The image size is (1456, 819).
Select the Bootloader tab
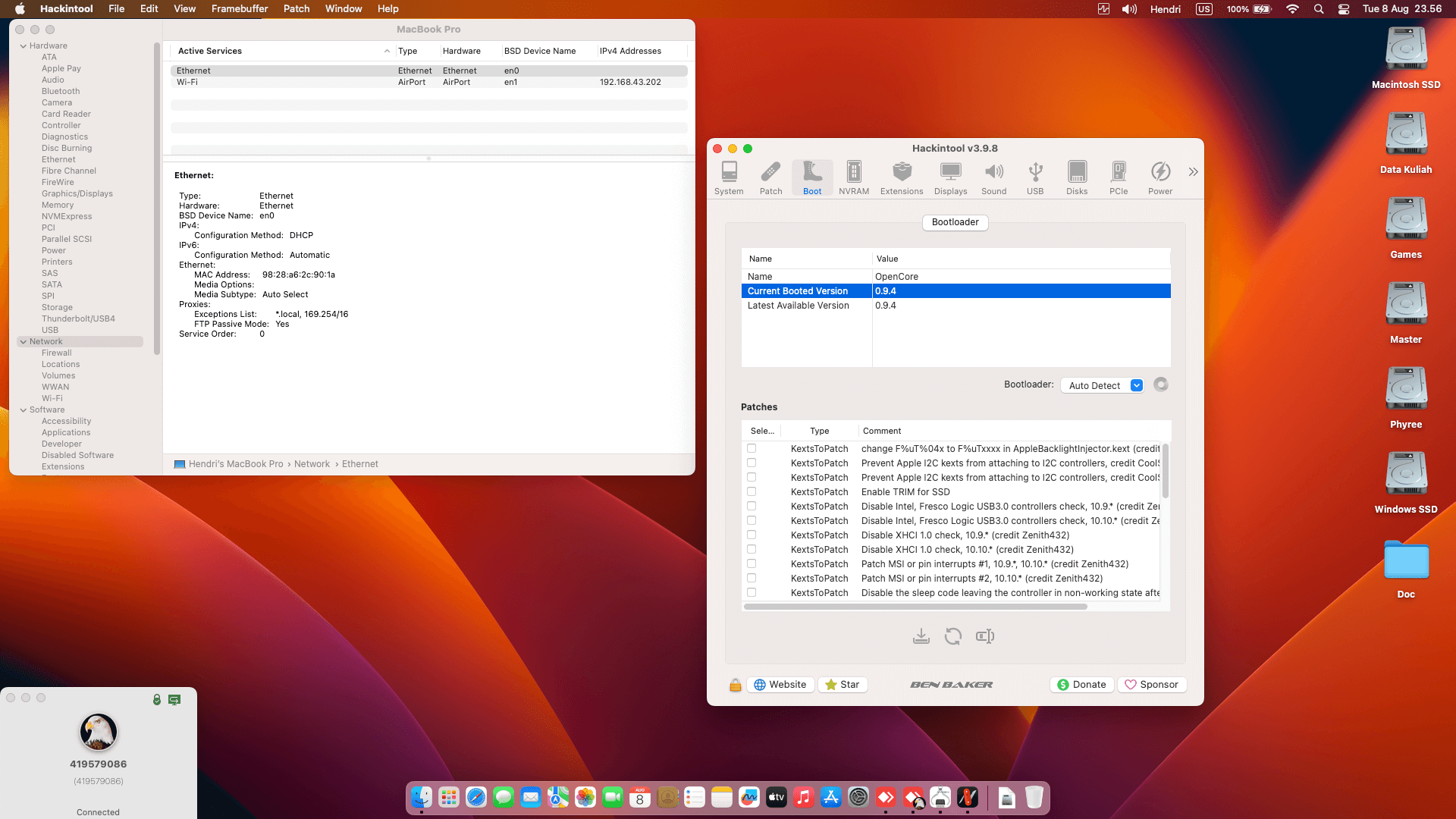coord(955,222)
